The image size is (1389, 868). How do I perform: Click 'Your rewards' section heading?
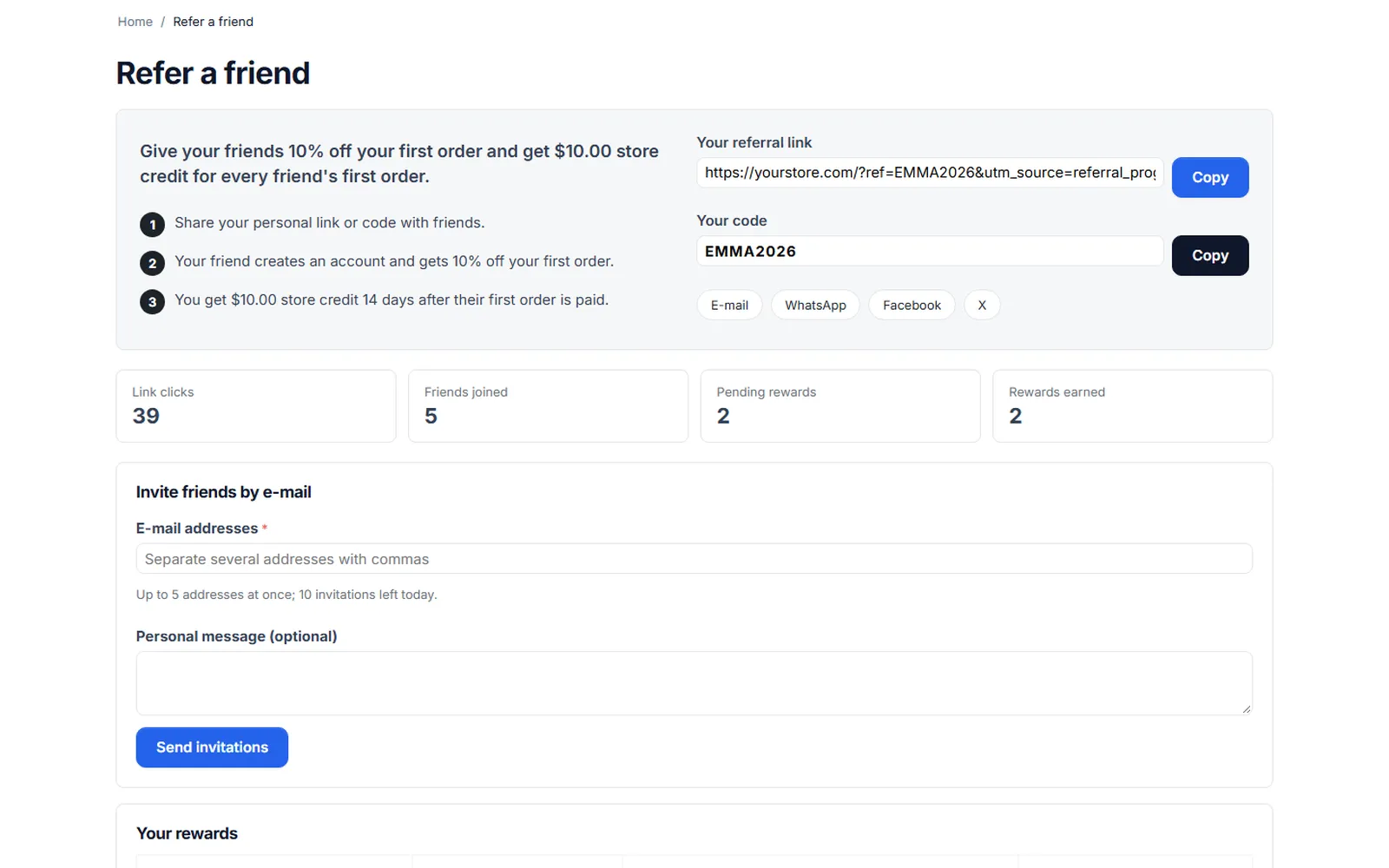[x=187, y=833]
